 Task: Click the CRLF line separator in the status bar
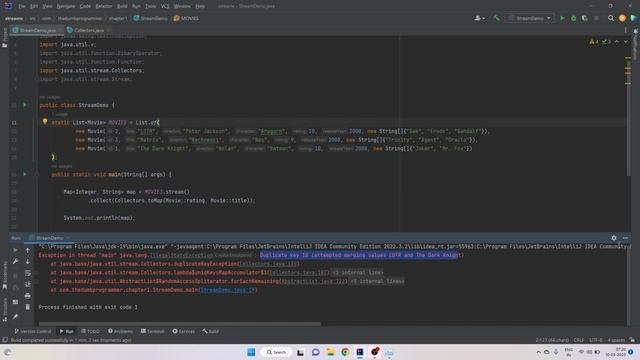579,340
